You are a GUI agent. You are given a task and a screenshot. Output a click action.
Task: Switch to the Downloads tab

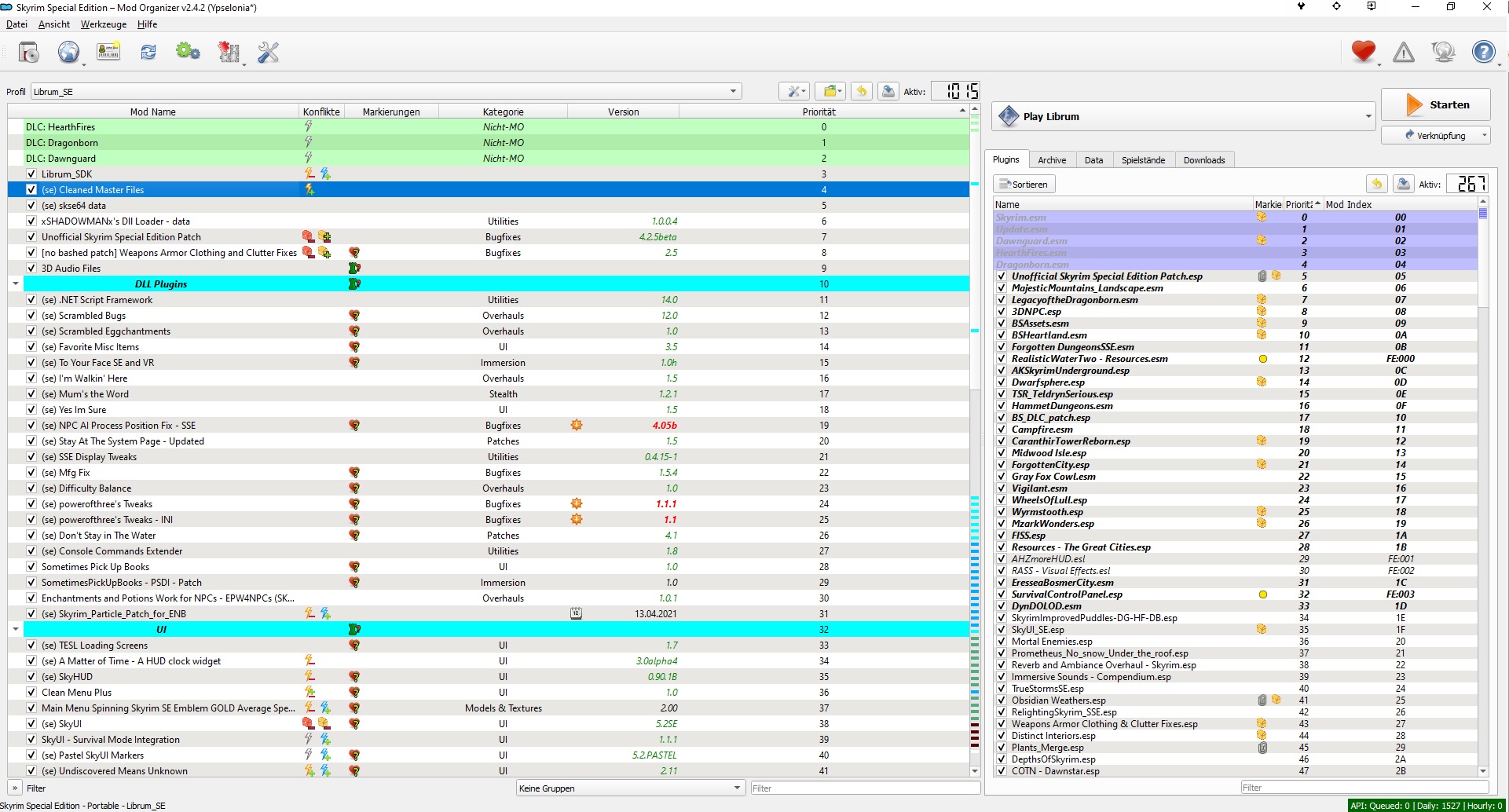tap(1203, 160)
